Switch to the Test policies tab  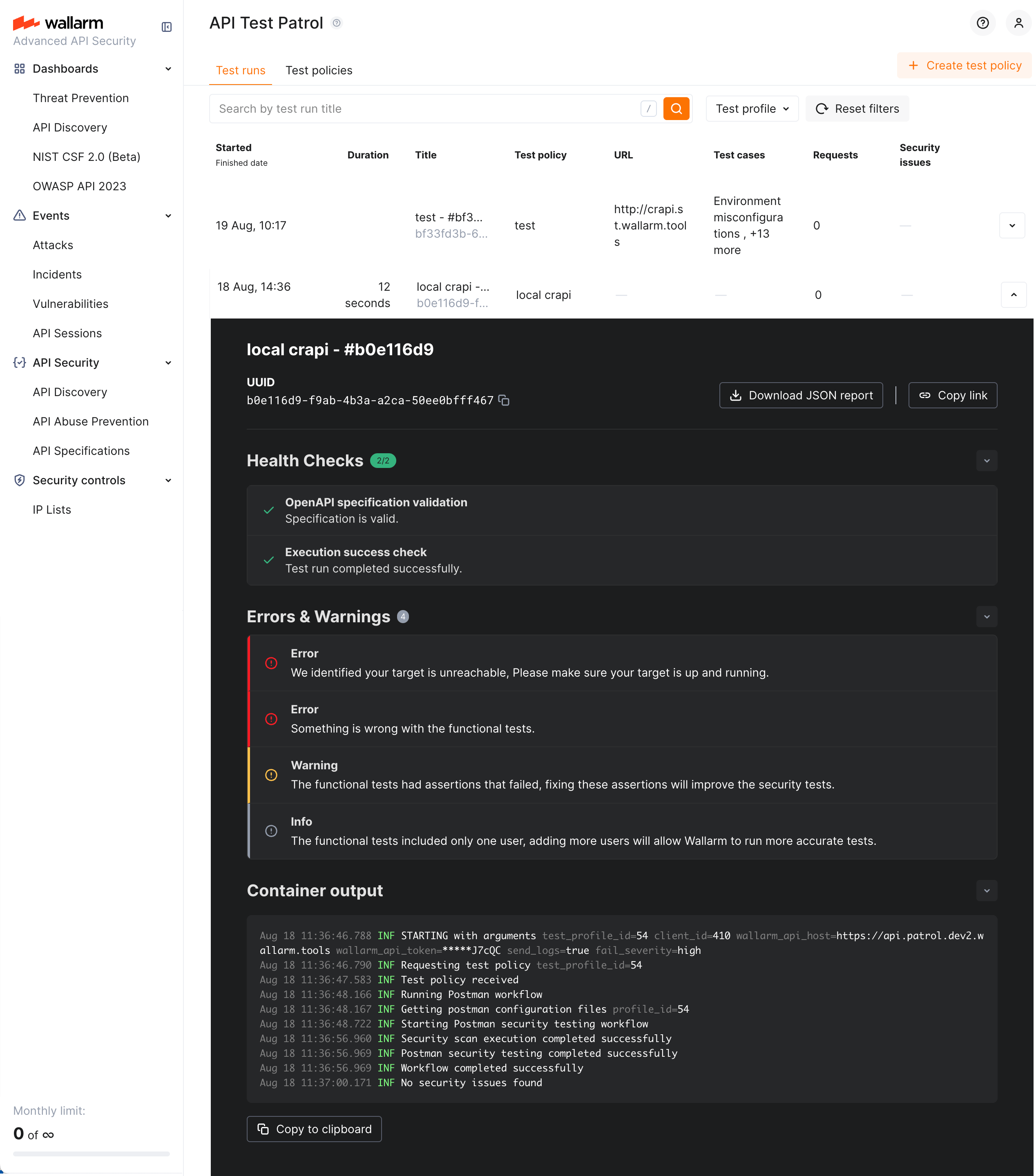point(319,70)
